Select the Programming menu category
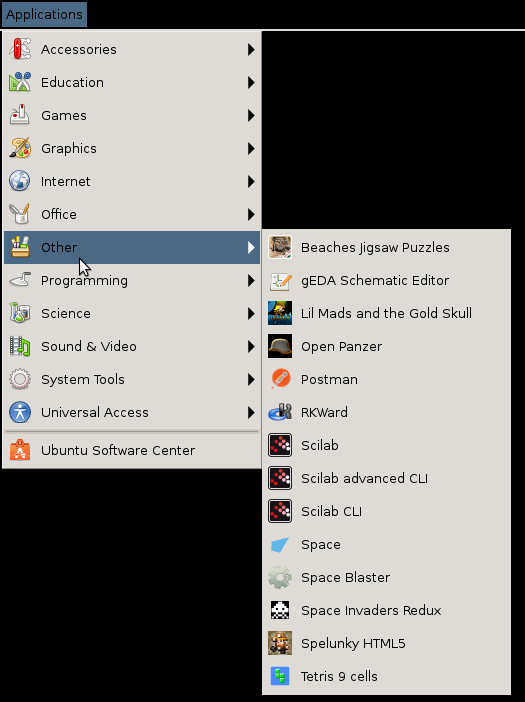The width and height of the screenshot is (525, 702). 132,280
